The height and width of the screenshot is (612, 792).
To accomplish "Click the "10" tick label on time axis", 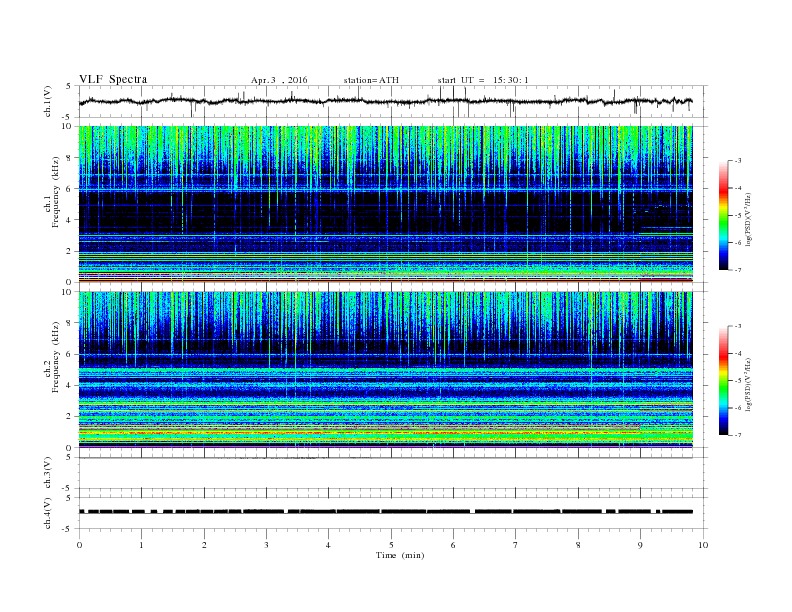I will point(703,545).
